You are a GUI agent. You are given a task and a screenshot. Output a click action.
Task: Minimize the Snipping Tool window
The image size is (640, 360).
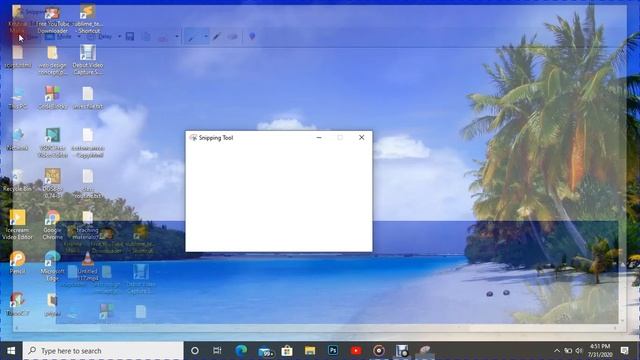click(x=319, y=138)
